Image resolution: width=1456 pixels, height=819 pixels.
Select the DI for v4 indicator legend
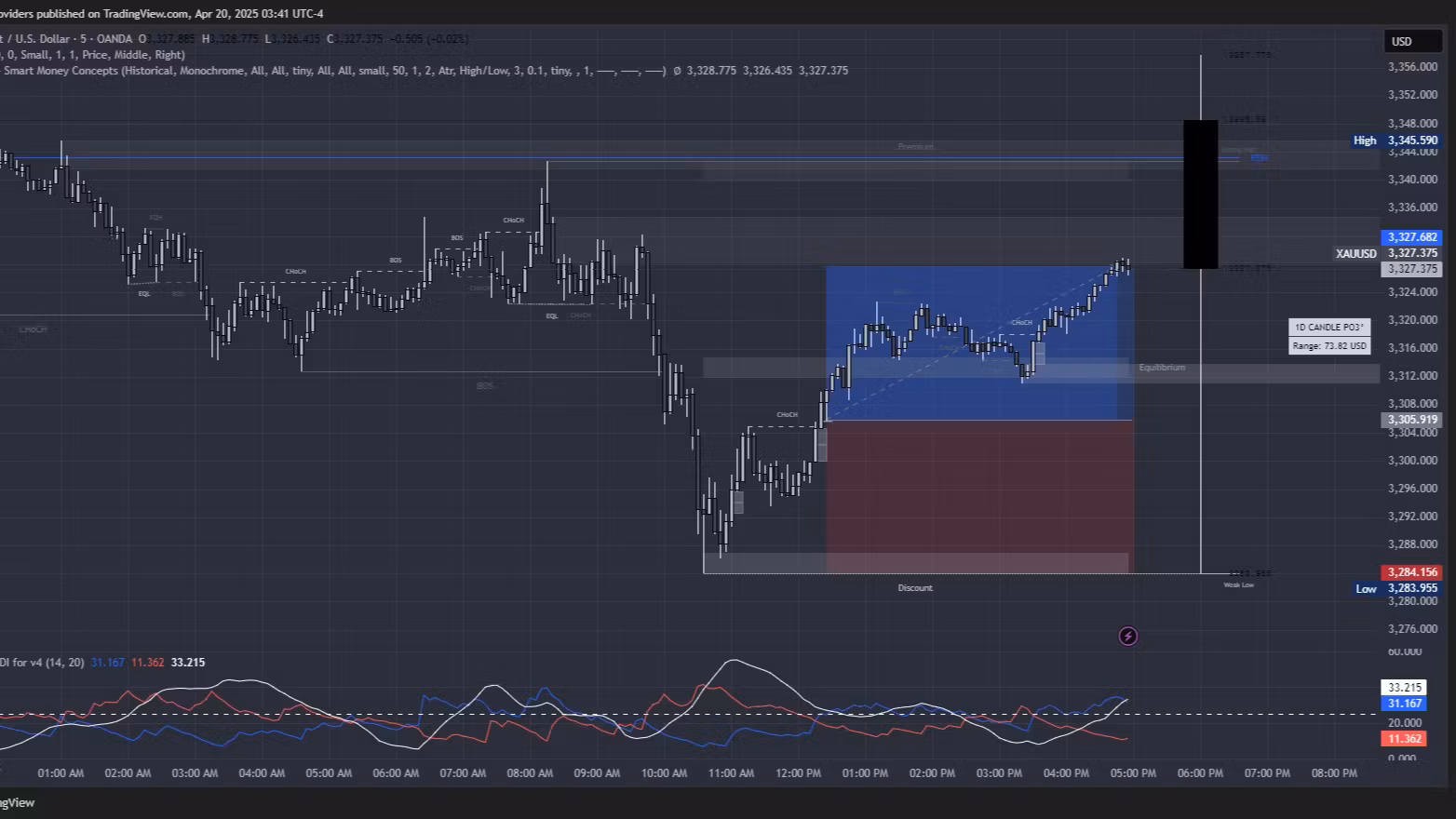(42, 663)
